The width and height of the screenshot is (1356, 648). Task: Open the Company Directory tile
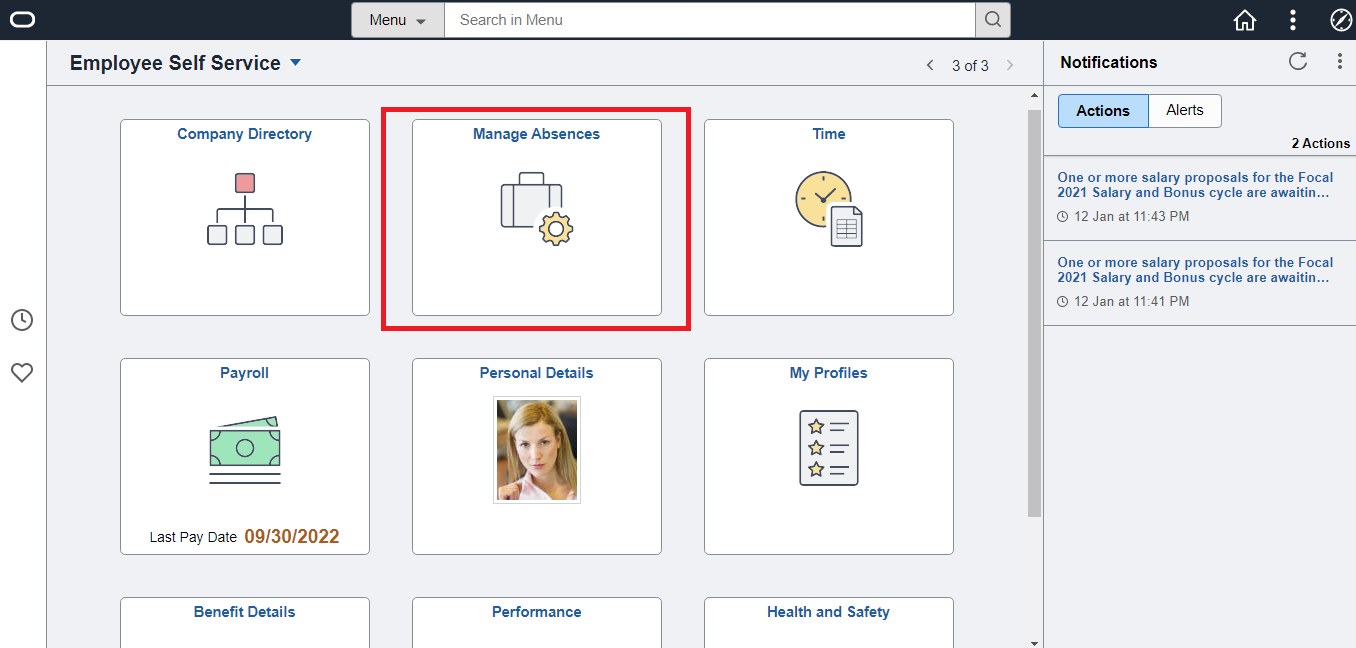(x=245, y=218)
